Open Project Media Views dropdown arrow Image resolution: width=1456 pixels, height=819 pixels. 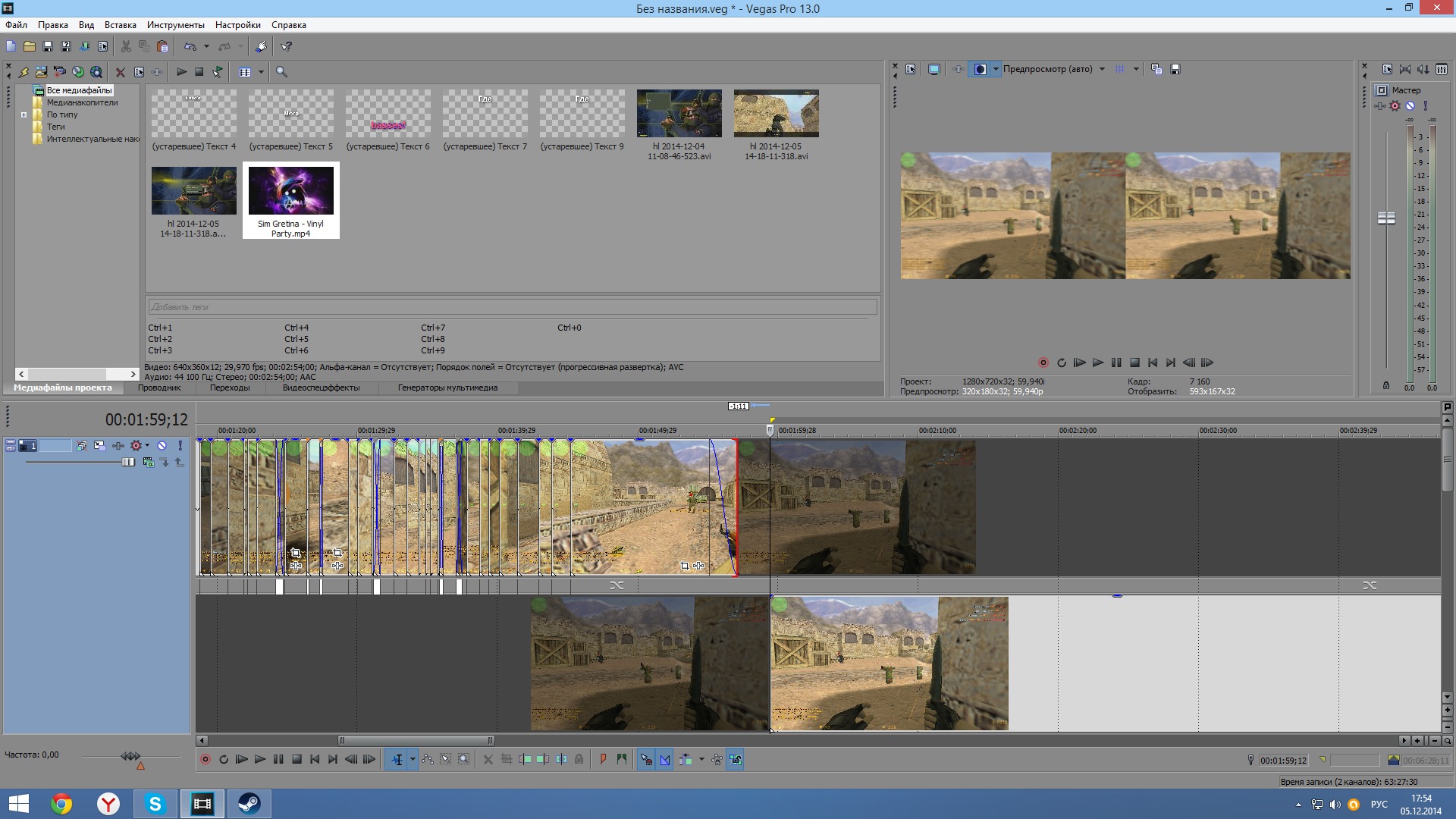click(x=261, y=72)
